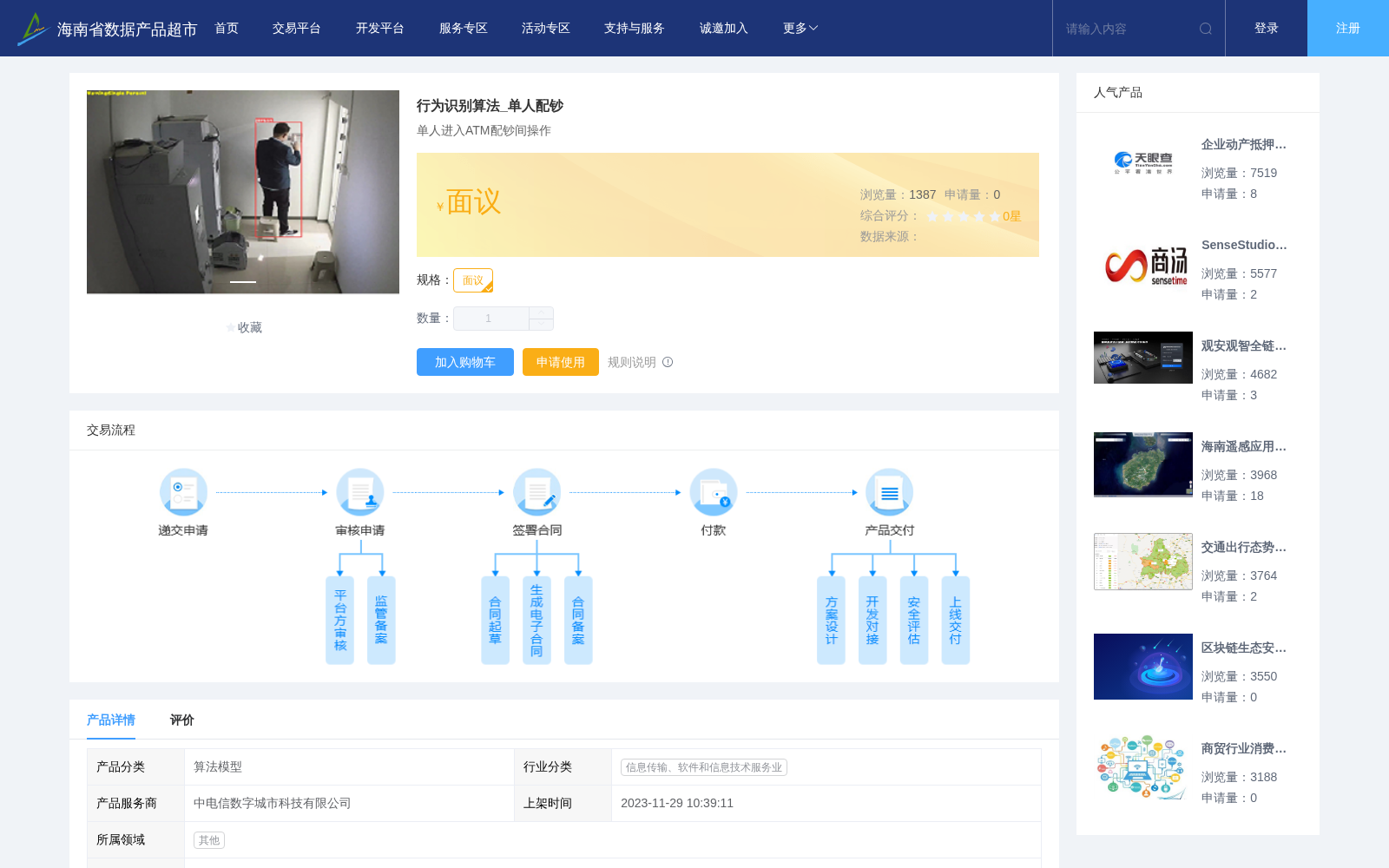
Task: Open the 交通出行态势 product title
Action: pos(1244,547)
